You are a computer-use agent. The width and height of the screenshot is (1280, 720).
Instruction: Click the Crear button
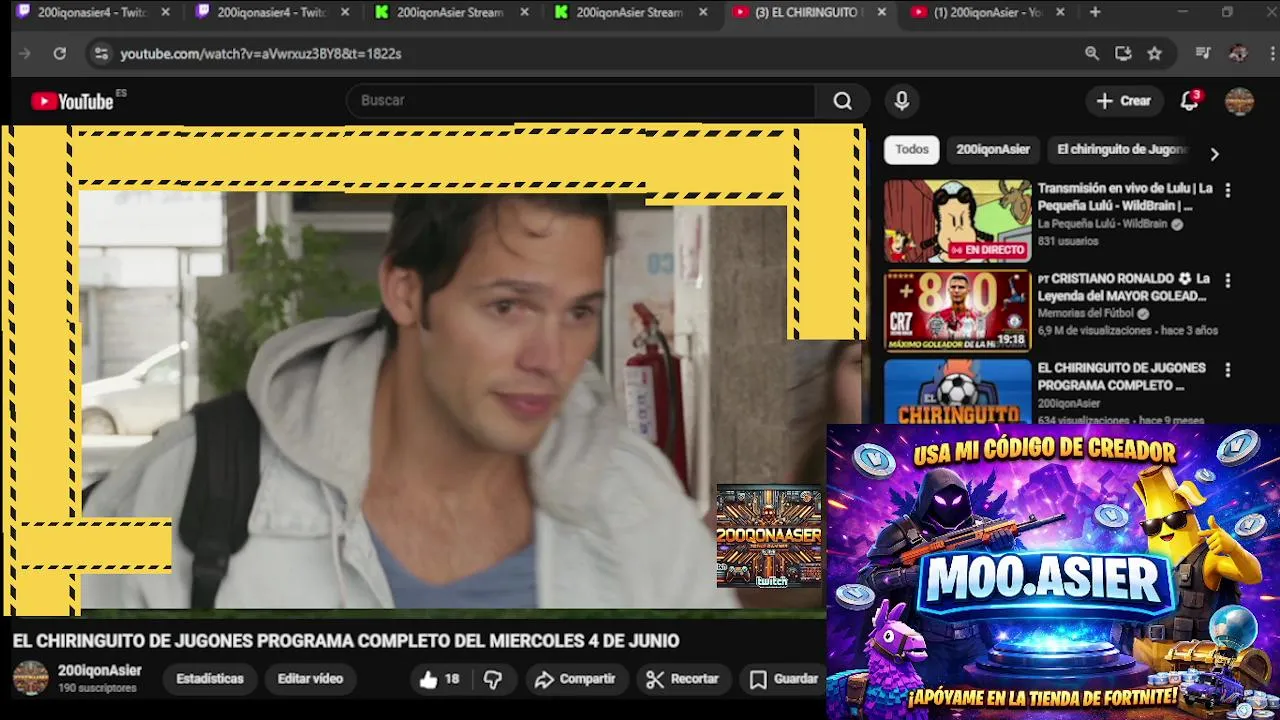1123,101
